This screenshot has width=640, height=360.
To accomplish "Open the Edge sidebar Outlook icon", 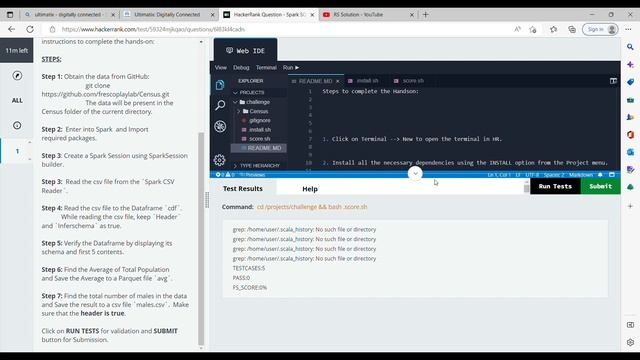I will (x=631, y=152).
